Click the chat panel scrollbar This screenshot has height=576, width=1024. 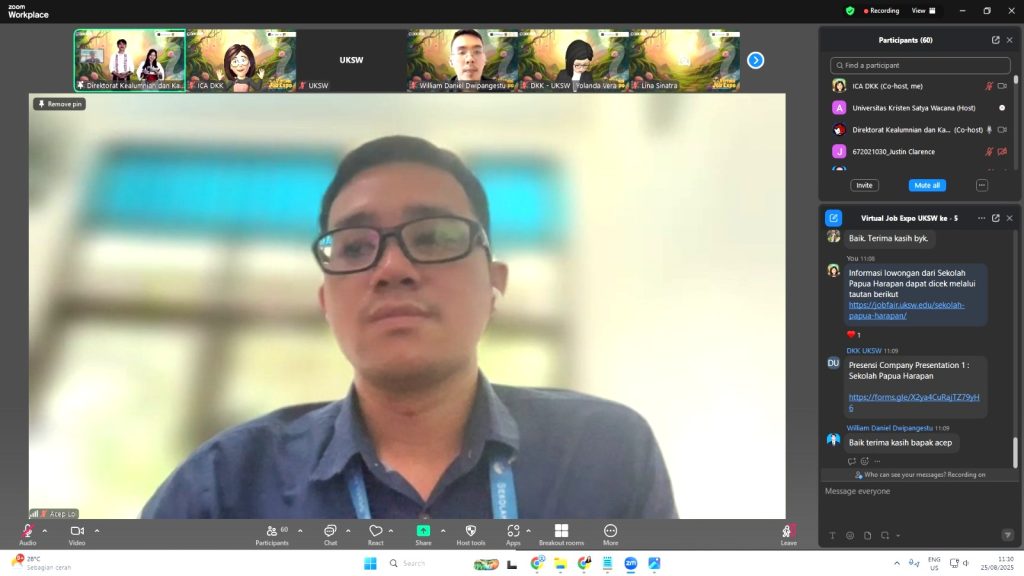click(1014, 450)
